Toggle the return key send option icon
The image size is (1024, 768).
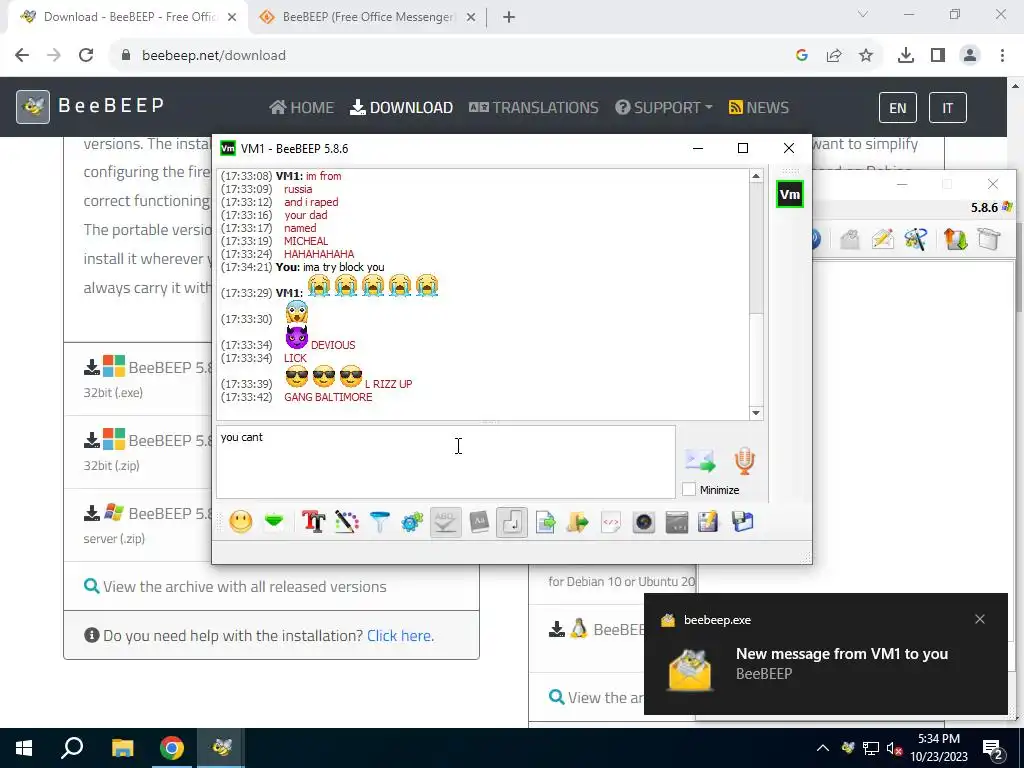(x=512, y=522)
